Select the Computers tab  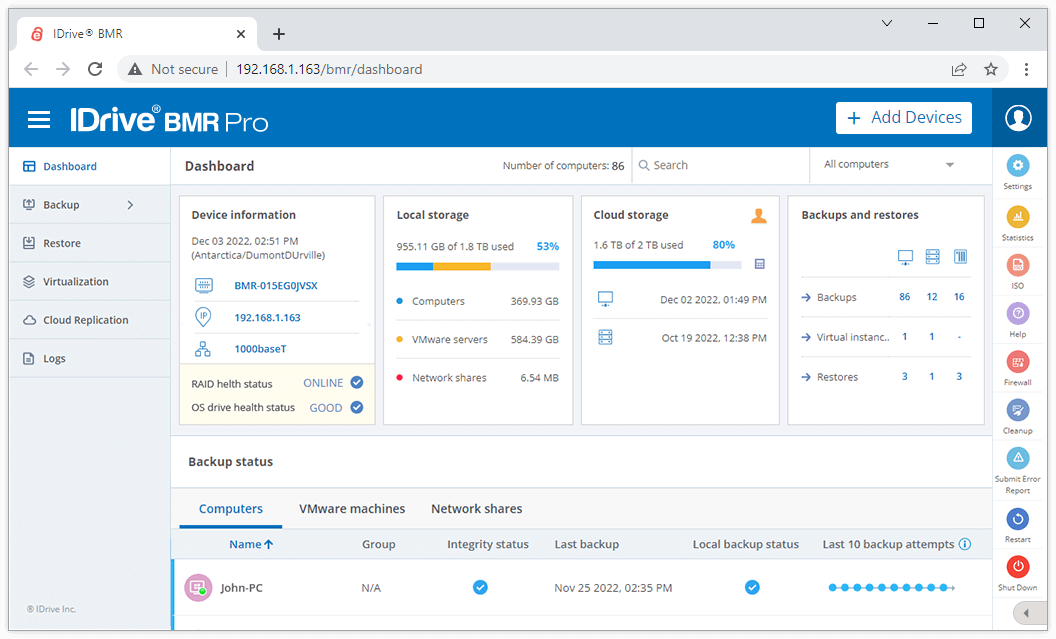(x=230, y=509)
